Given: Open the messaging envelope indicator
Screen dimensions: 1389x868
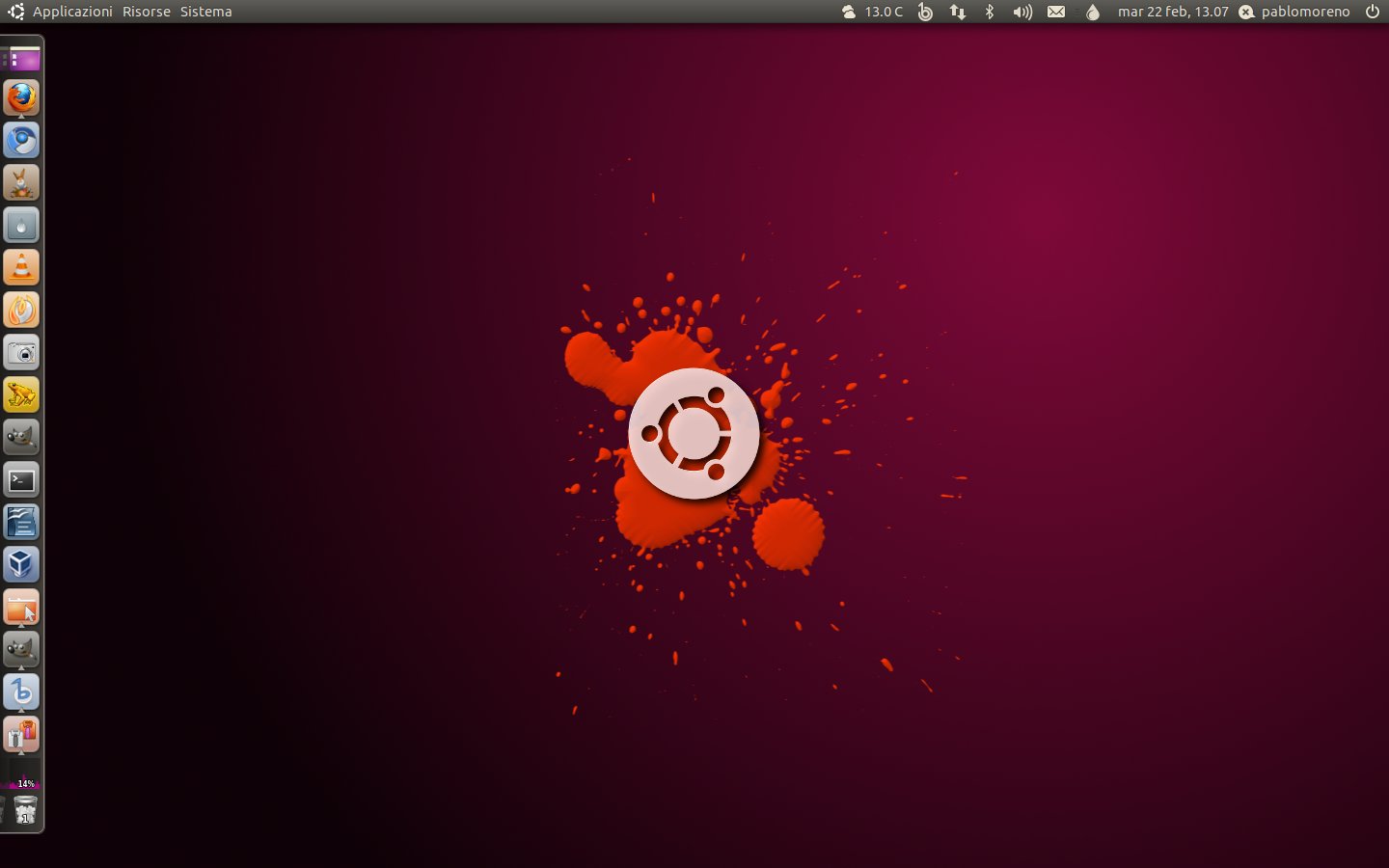Looking at the screenshot, I should (x=1056, y=12).
